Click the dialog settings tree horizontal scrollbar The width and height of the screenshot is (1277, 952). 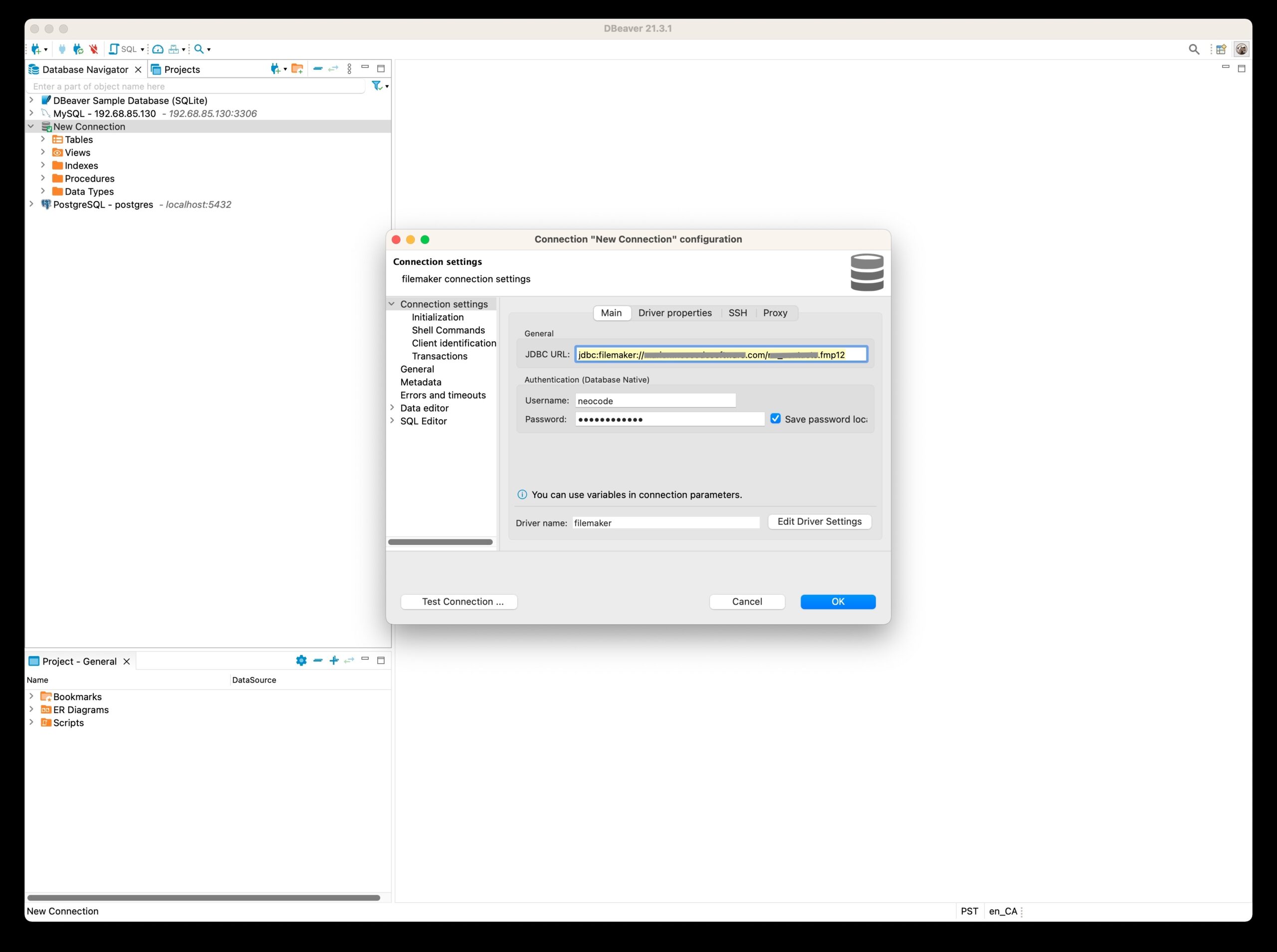pyautogui.click(x=440, y=542)
